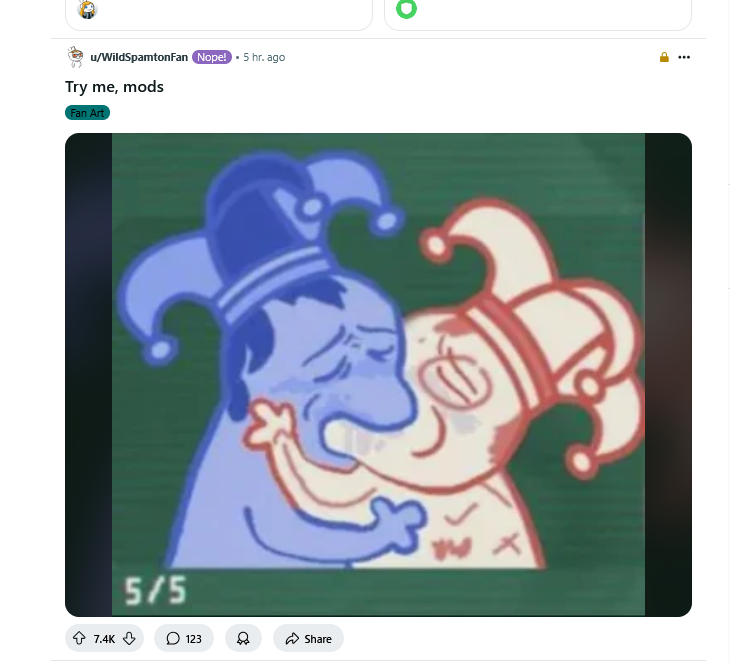
Task: Visit the u/WildSpamtonFan username link
Action: coord(139,57)
